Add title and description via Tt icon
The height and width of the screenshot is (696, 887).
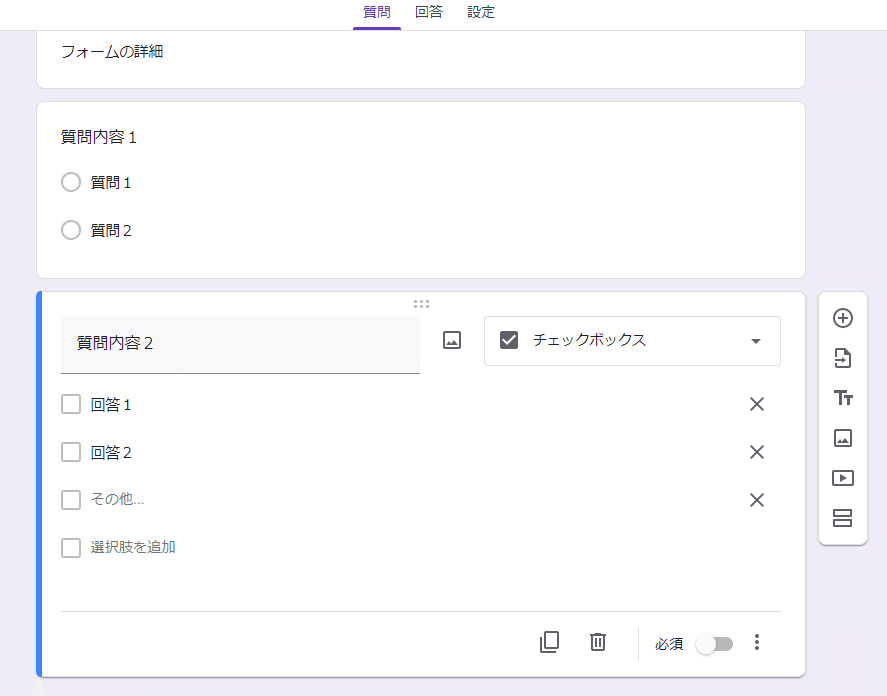[842, 398]
